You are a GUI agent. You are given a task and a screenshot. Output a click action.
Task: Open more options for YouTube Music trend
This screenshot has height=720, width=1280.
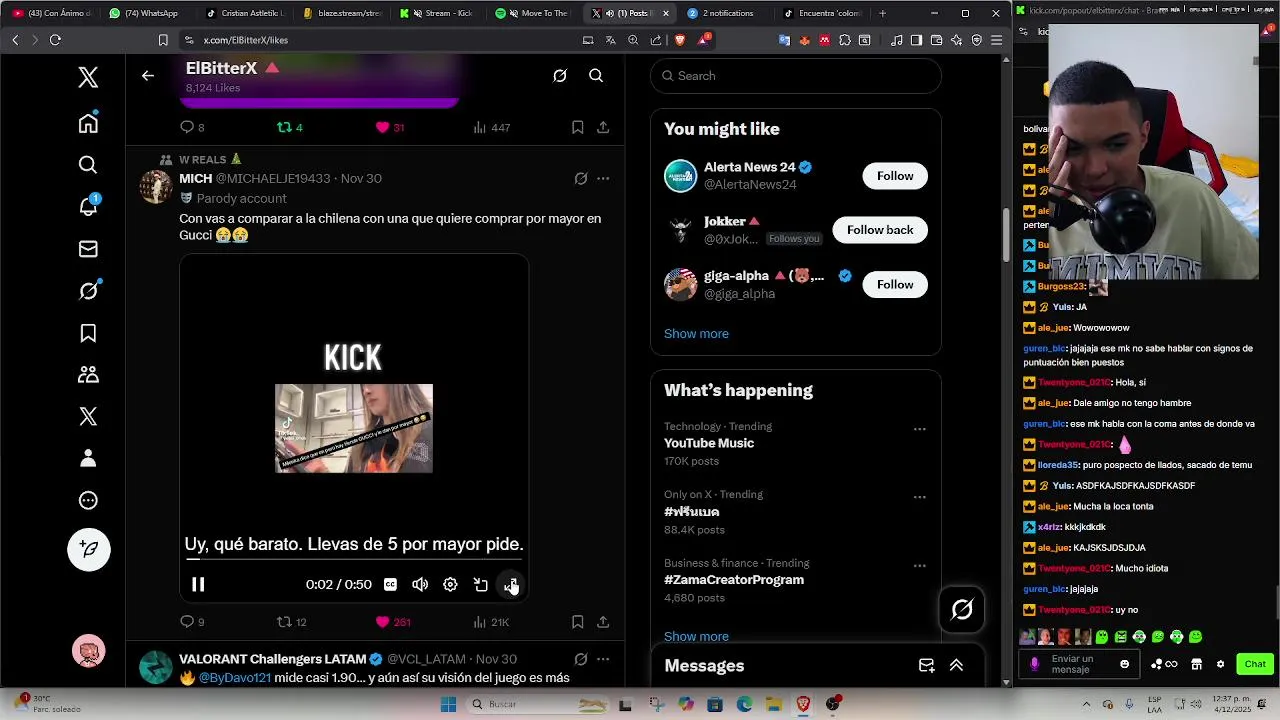click(919, 429)
